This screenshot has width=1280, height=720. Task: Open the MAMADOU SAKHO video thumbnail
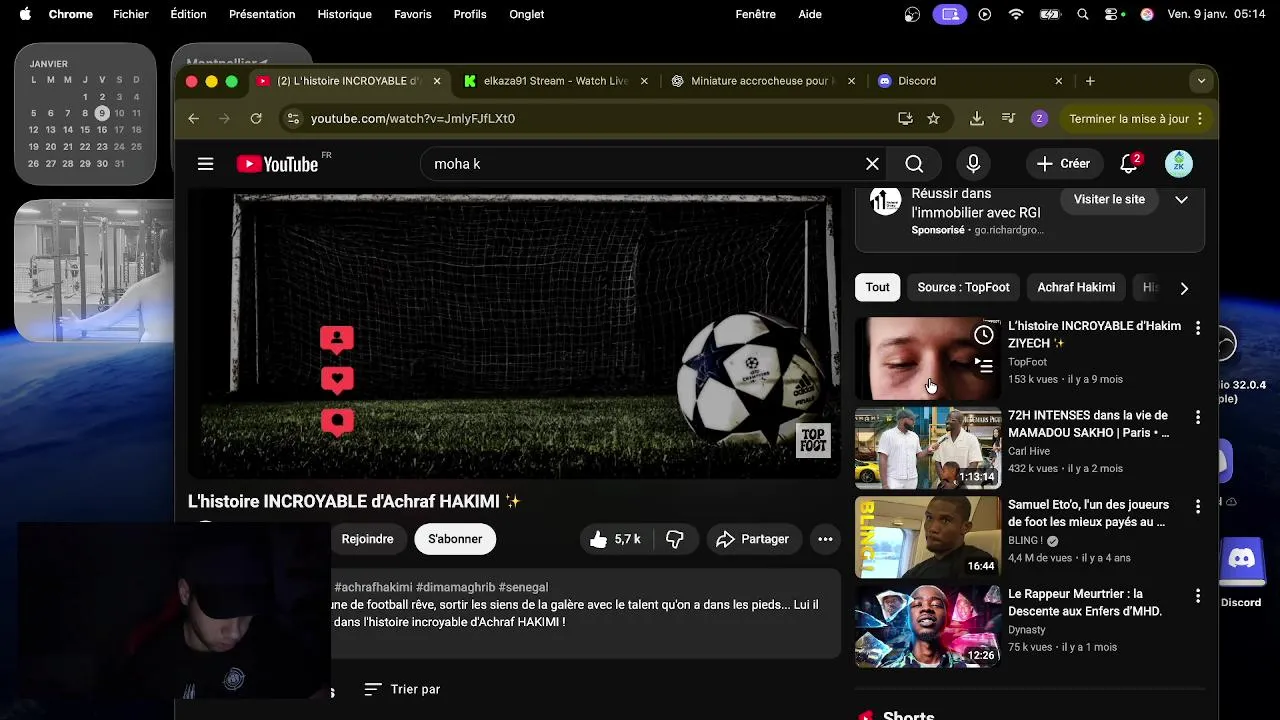coord(928,447)
